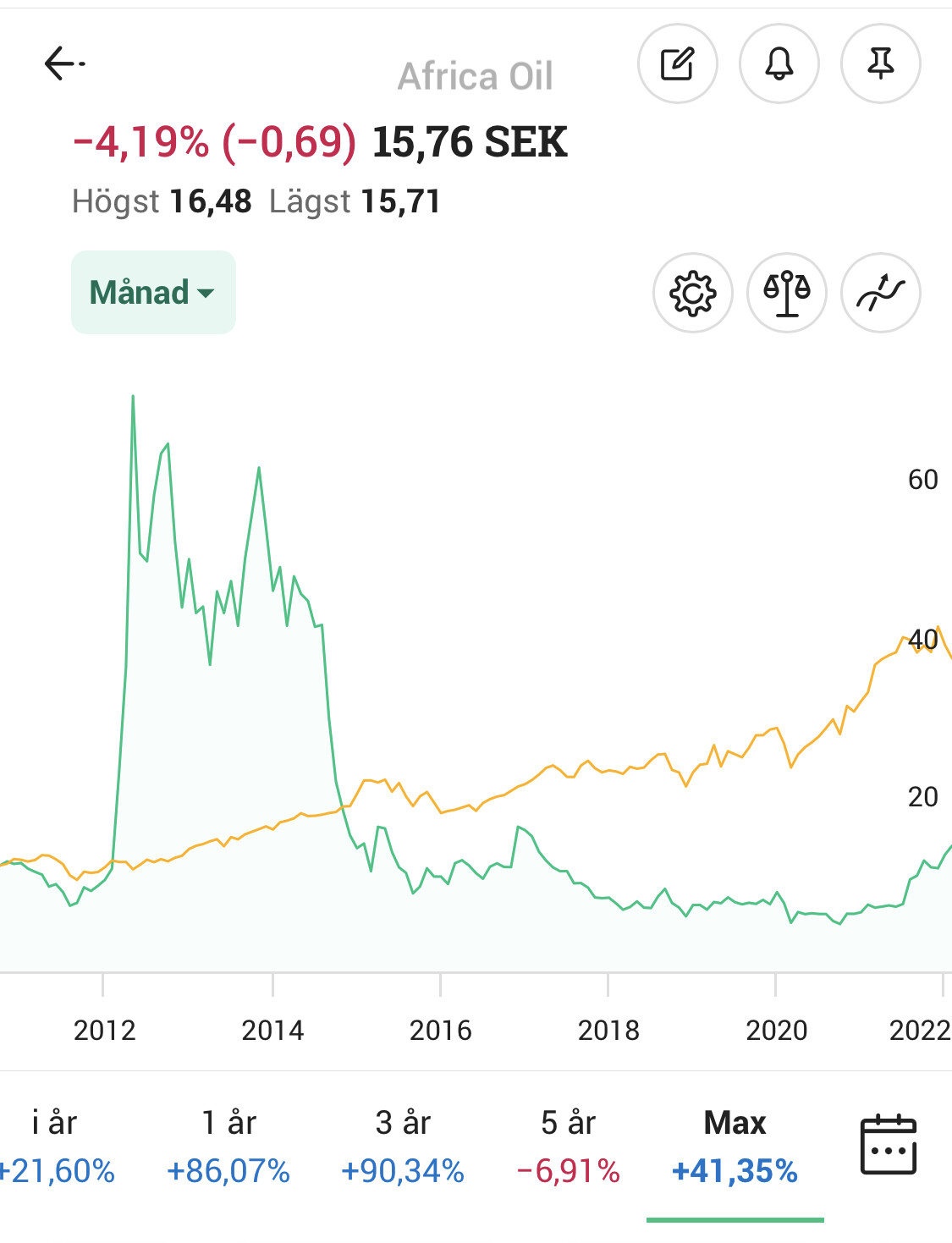The height and width of the screenshot is (1243, 952).
Task: Tap the Africa Oil title
Action: [x=475, y=76]
